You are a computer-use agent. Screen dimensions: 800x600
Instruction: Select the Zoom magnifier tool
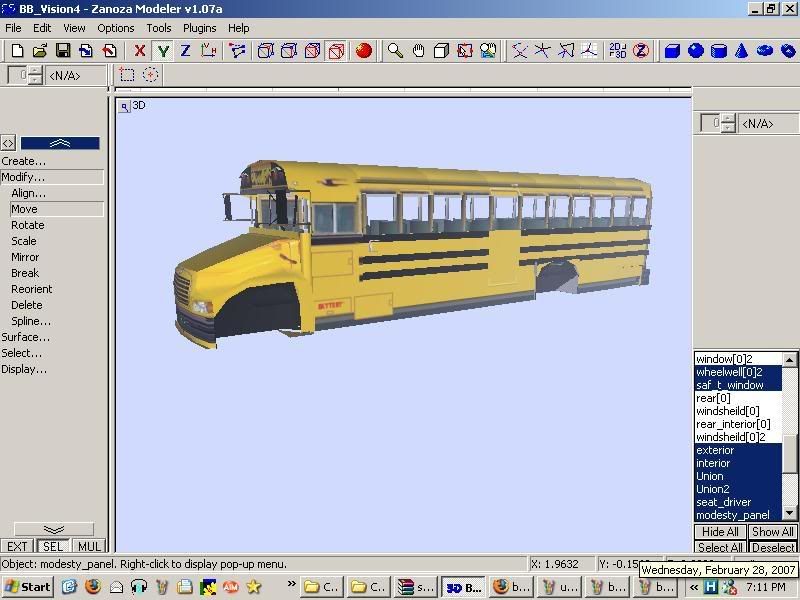tap(396, 51)
